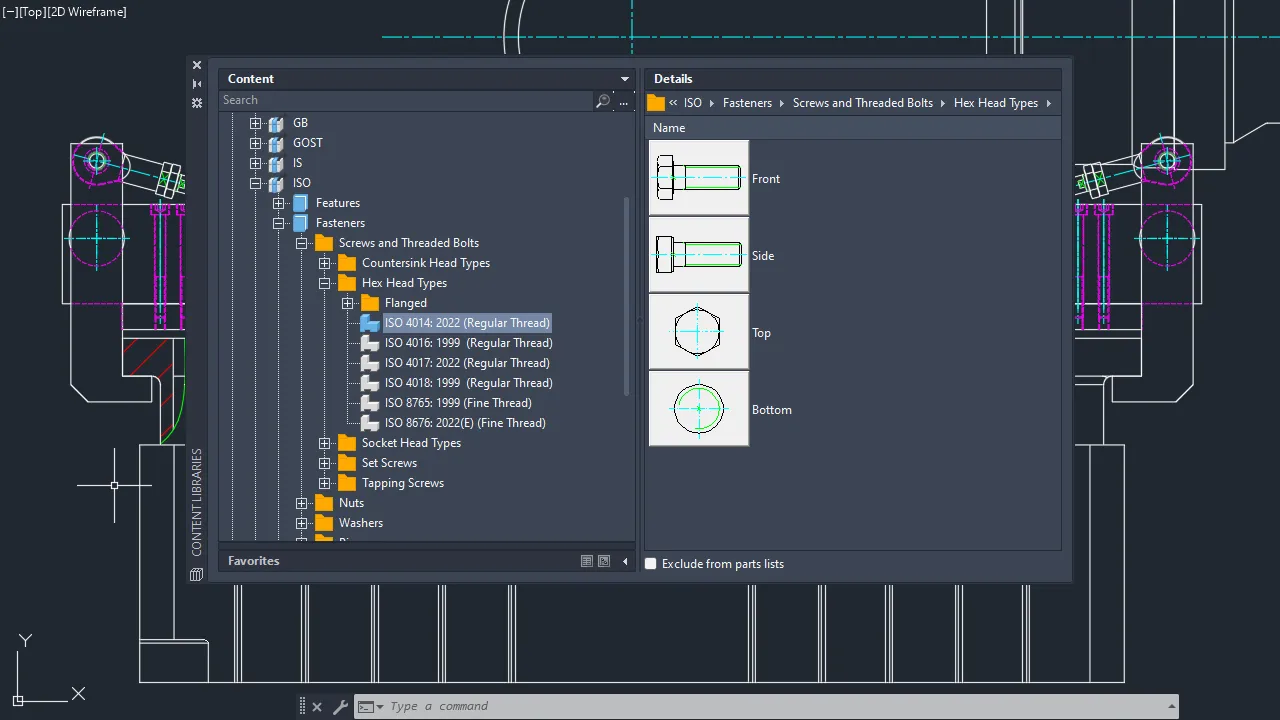The width and height of the screenshot is (1280, 720).
Task: Collapse the ISO library tree node
Action: tap(256, 183)
